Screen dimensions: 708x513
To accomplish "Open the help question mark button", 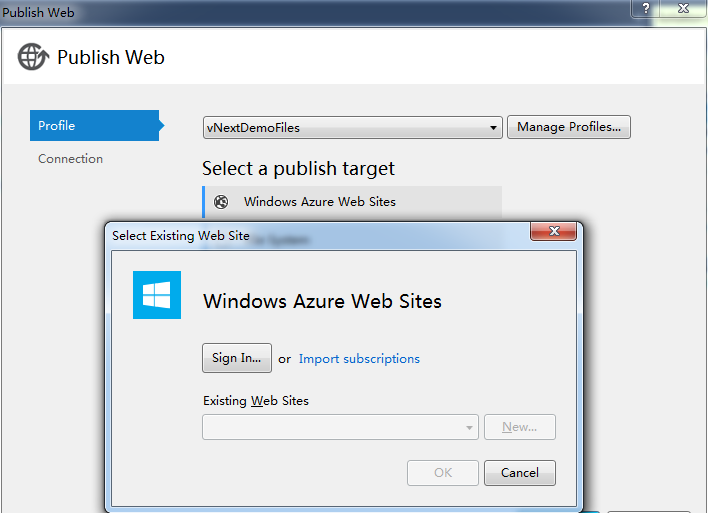I will (x=646, y=8).
